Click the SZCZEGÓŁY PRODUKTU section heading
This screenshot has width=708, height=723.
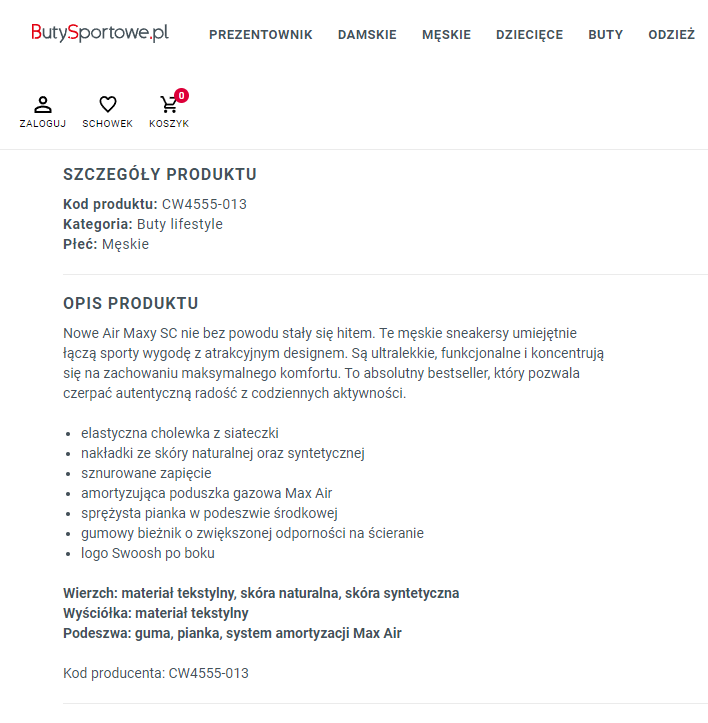coord(160,174)
